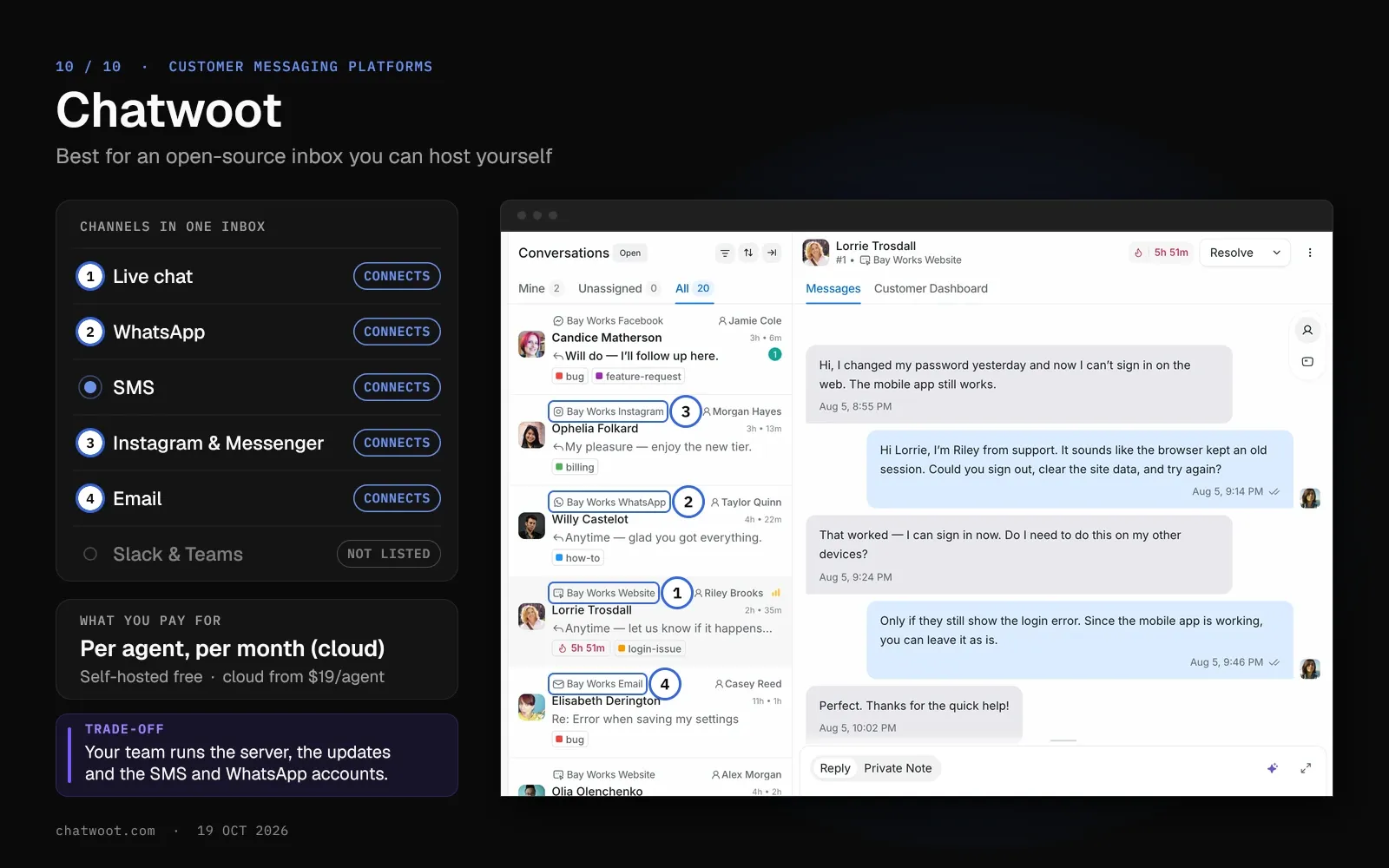This screenshot has width=1389, height=868.
Task: Click Lorrie Trosdall's avatar in the chat header
Action: pyautogui.click(x=815, y=253)
